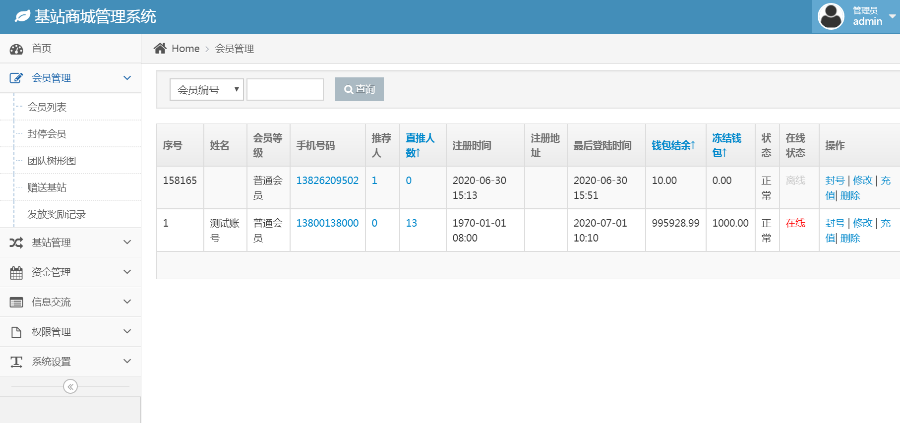Open the admin account dropdown arrow

pos(892,16)
